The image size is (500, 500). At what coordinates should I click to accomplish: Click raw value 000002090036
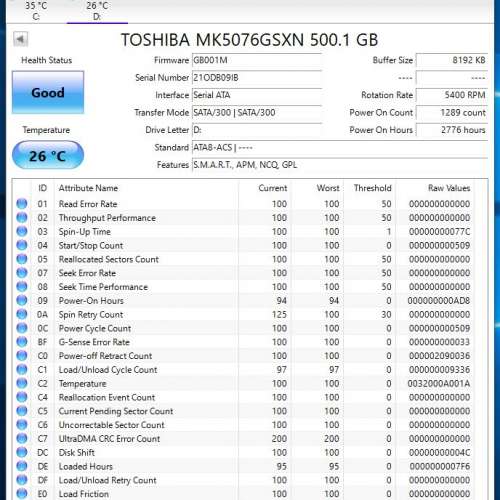click(x=439, y=356)
